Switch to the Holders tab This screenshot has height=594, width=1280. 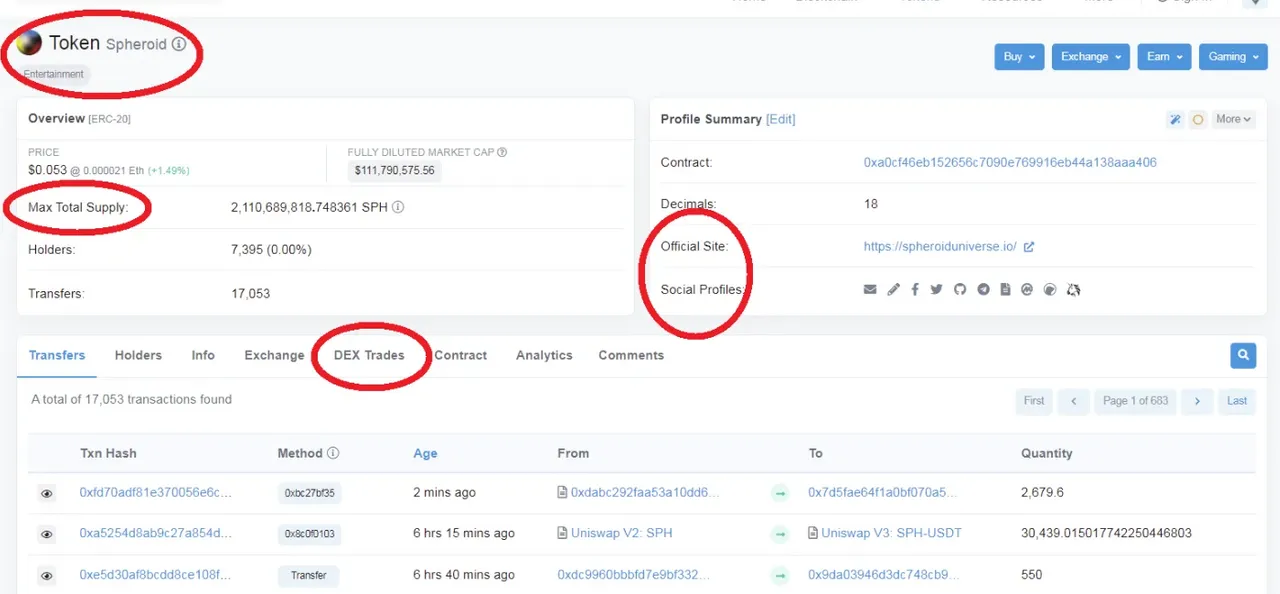coord(138,355)
